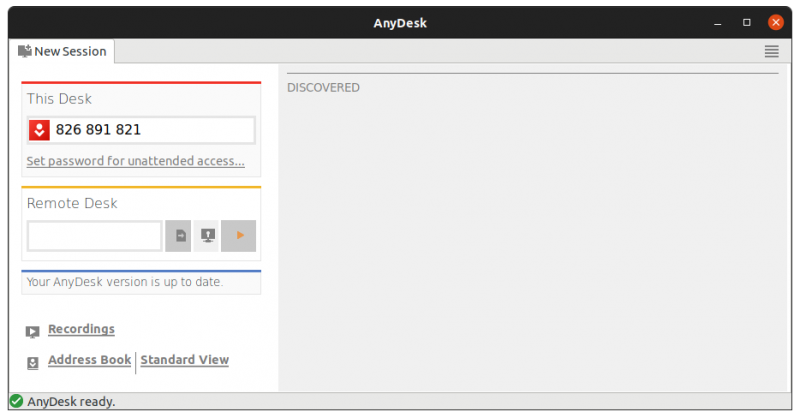Viewport: 800px width, 418px height.
Task: Click the DISCOVERED section heading
Action: (323, 88)
